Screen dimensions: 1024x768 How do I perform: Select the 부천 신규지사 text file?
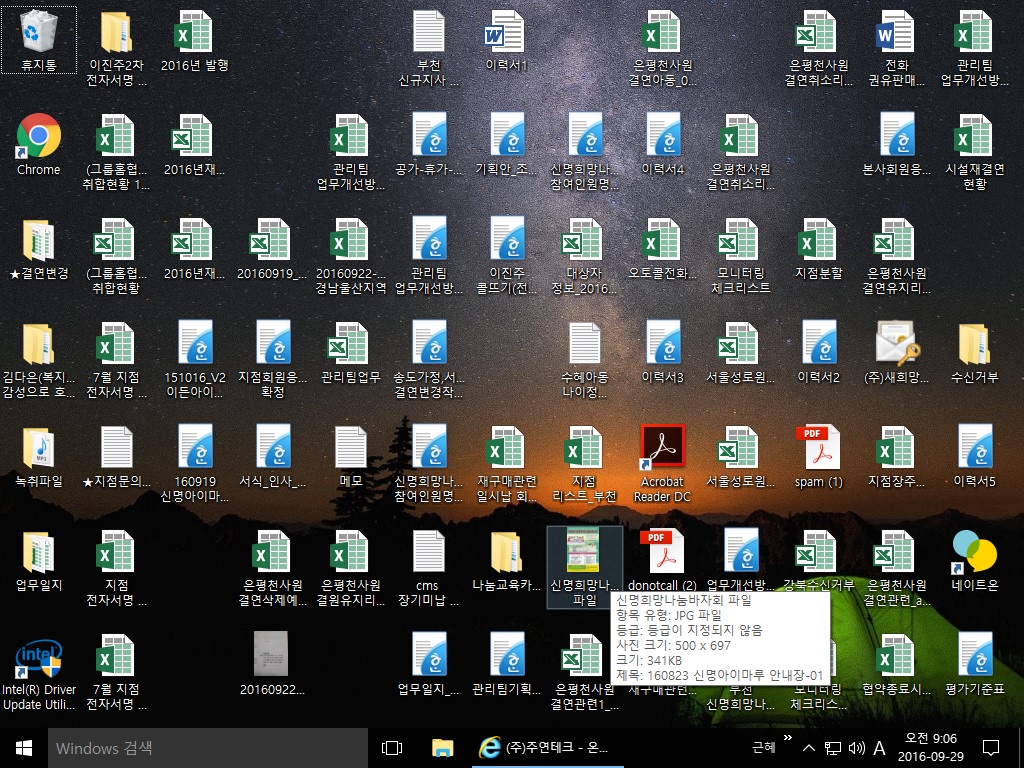pos(428,47)
